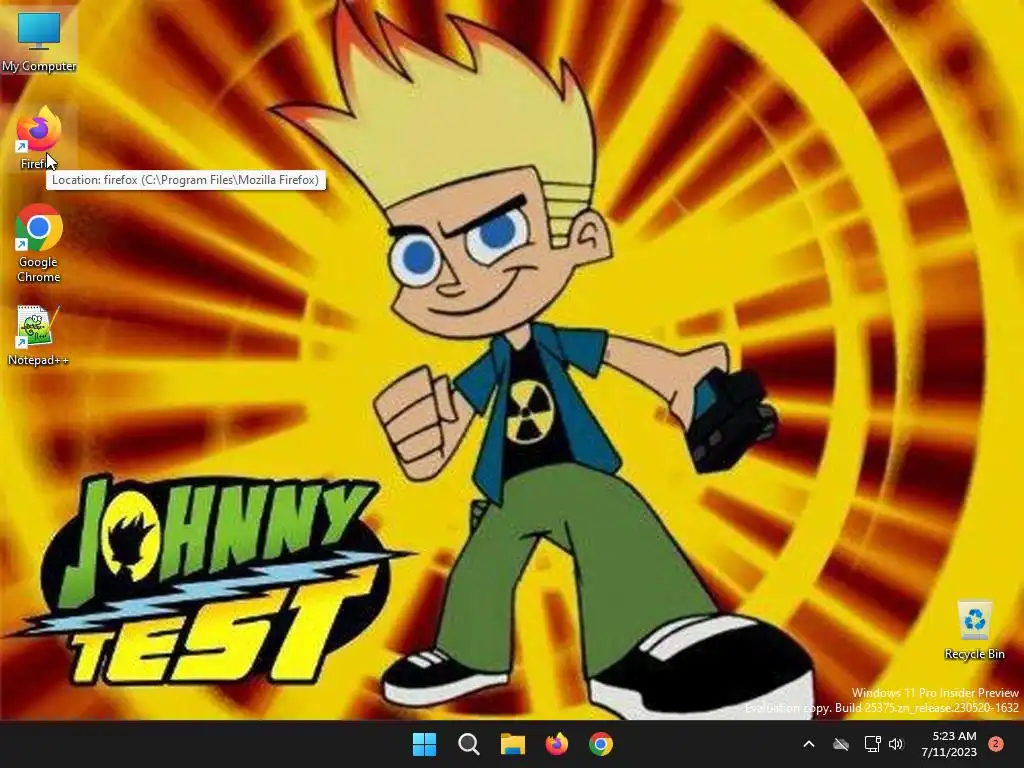Select the Google Chrome desktop shortcut
The width and height of the screenshot is (1024, 768).
[39, 244]
